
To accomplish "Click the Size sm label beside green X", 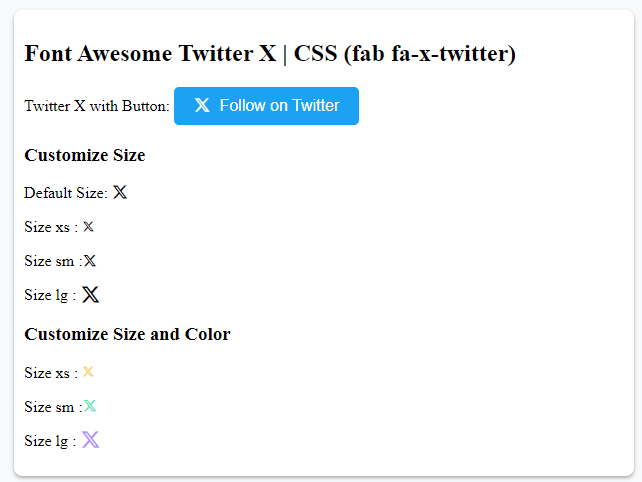I will coord(52,407).
